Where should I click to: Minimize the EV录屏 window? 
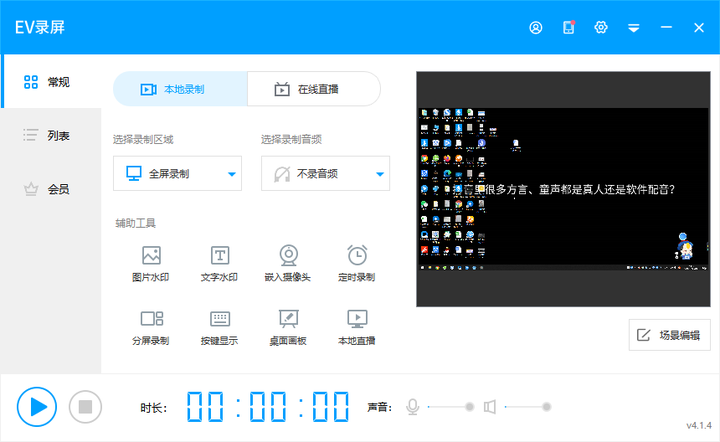tap(666, 28)
